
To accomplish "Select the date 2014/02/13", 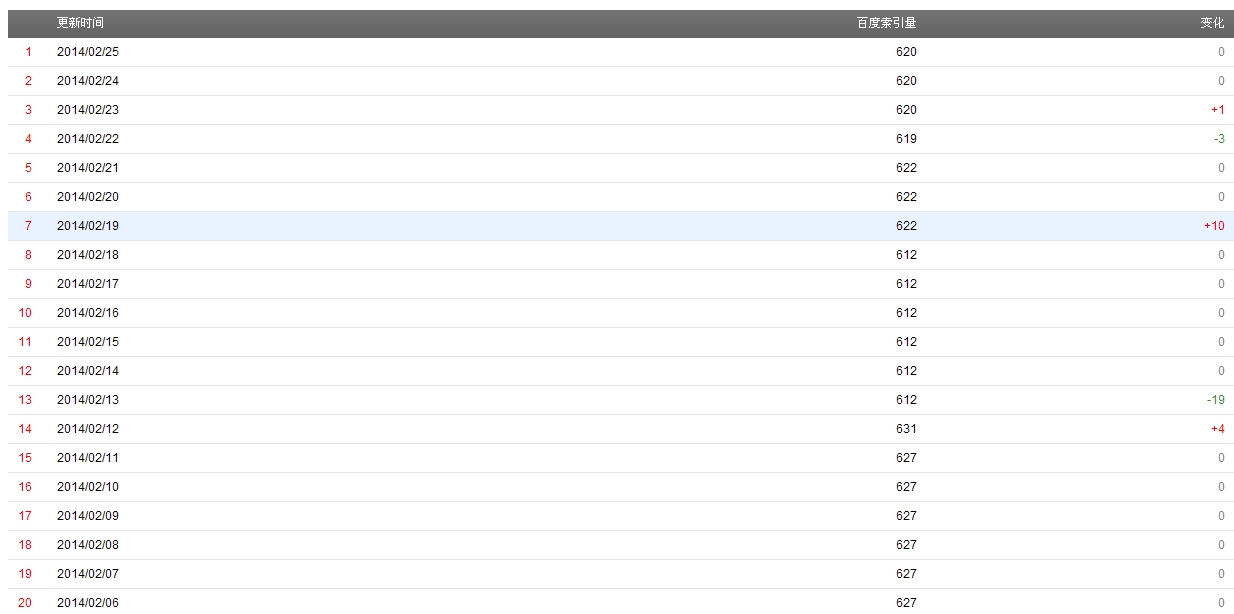I will (x=88, y=400).
